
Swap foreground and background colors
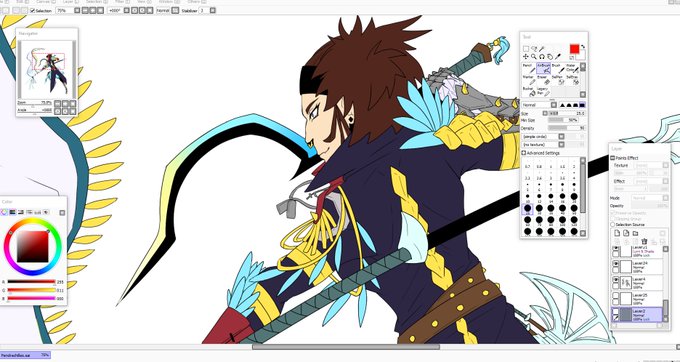tap(583, 46)
